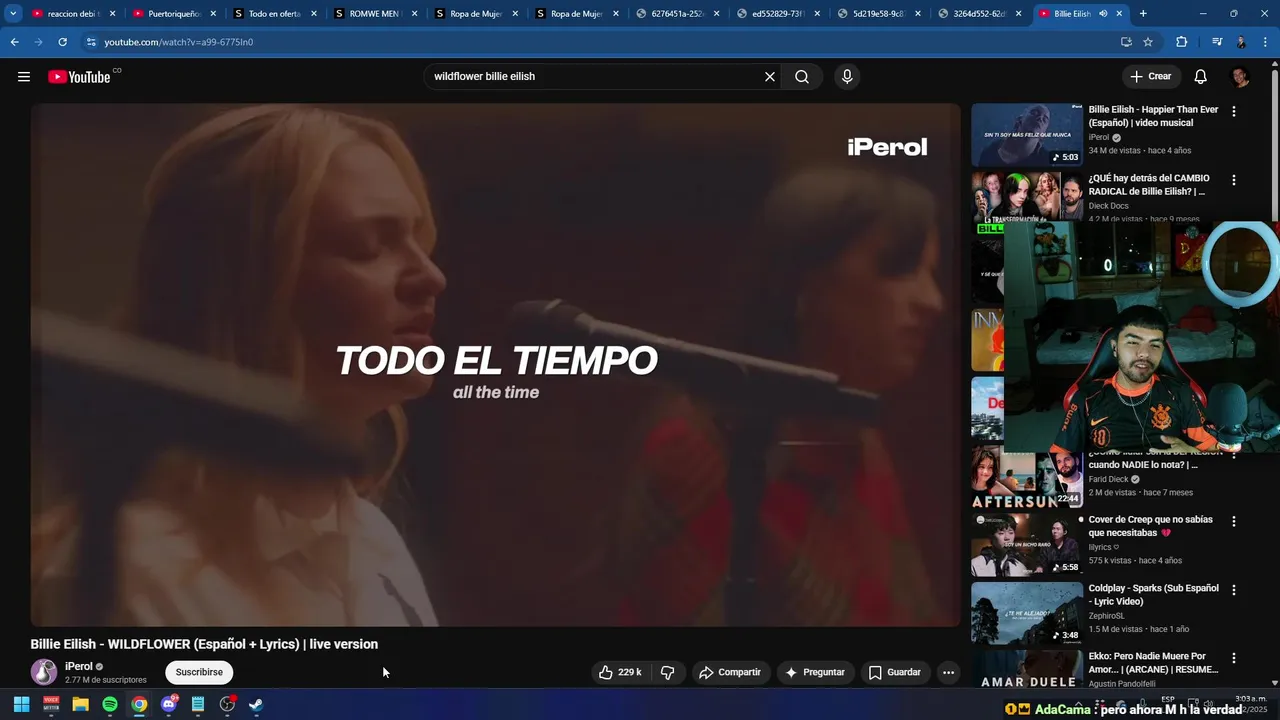Start voice search with the microphone icon
Image resolution: width=1280 pixels, height=720 pixels.
[847, 77]
